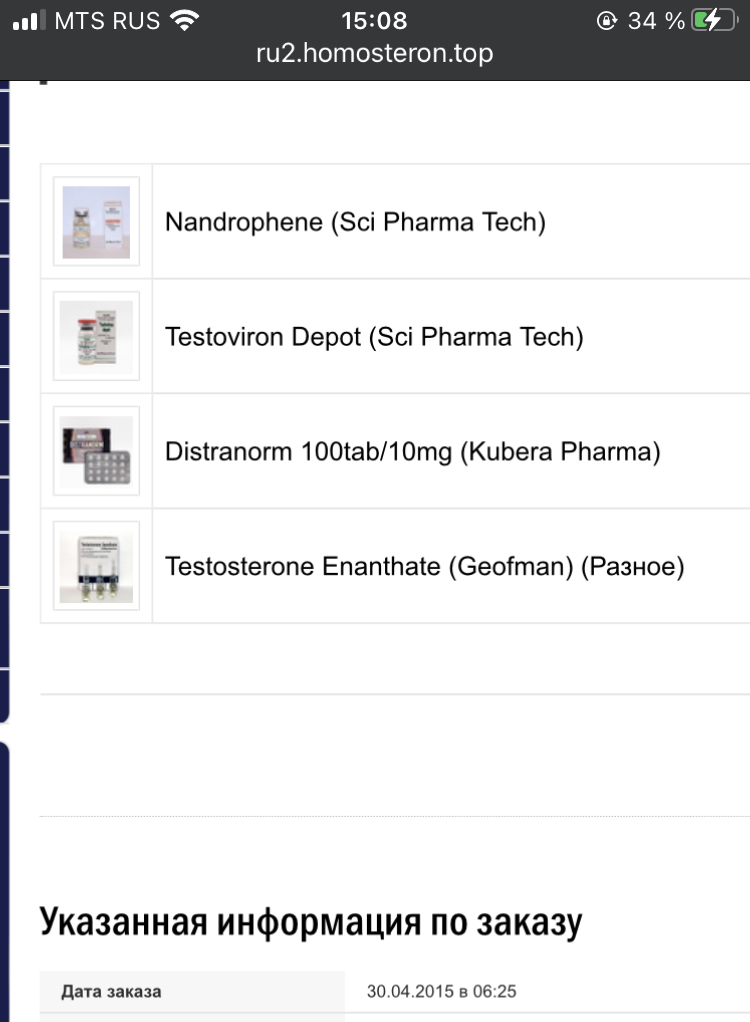Image resolution: width=750 pixels, height=1022 pixels.
Task: Open the Nandrophene product thumbnail
Action: pos(96,222)
